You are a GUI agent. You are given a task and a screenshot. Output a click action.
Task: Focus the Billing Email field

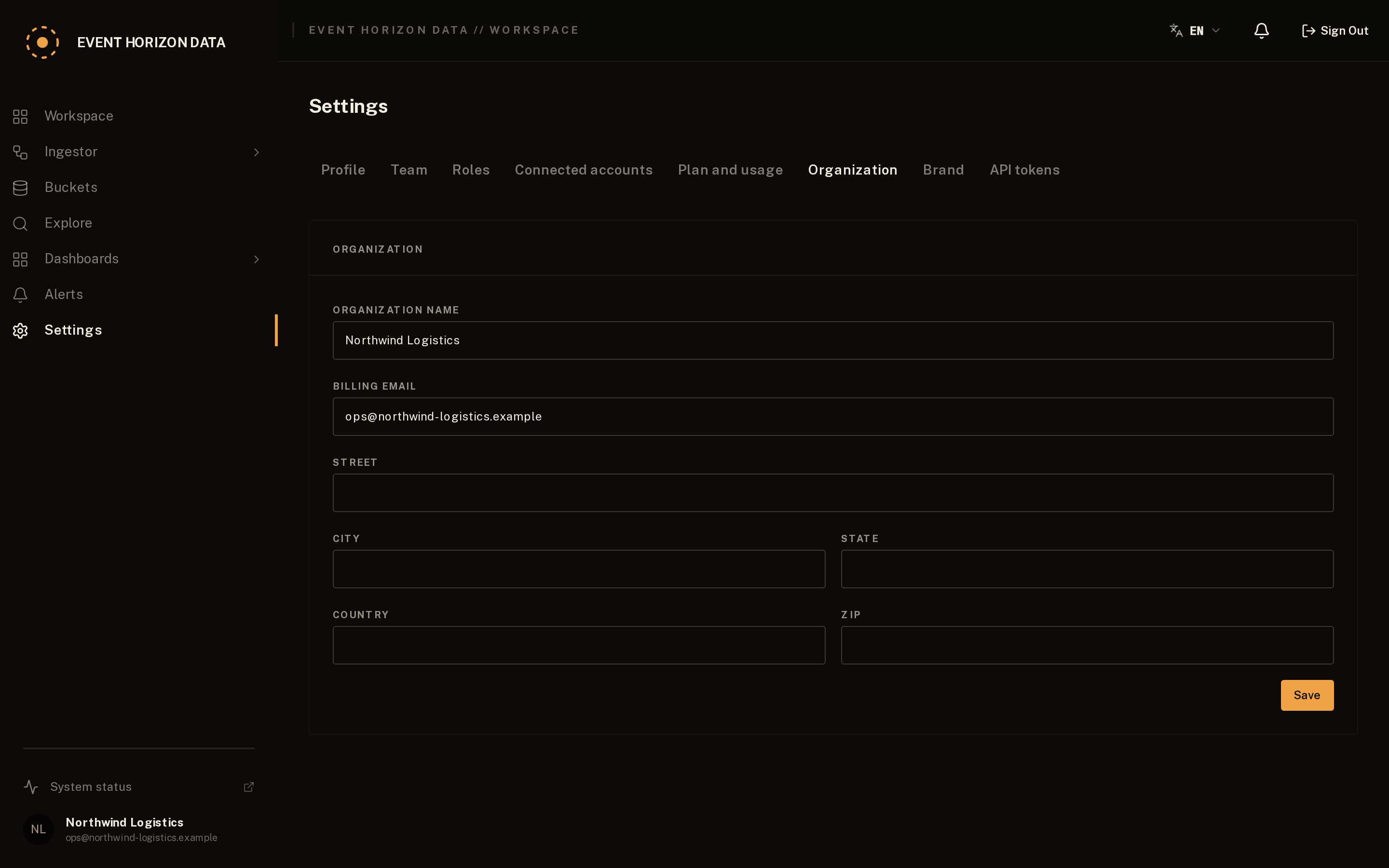(x=833, y=417)
